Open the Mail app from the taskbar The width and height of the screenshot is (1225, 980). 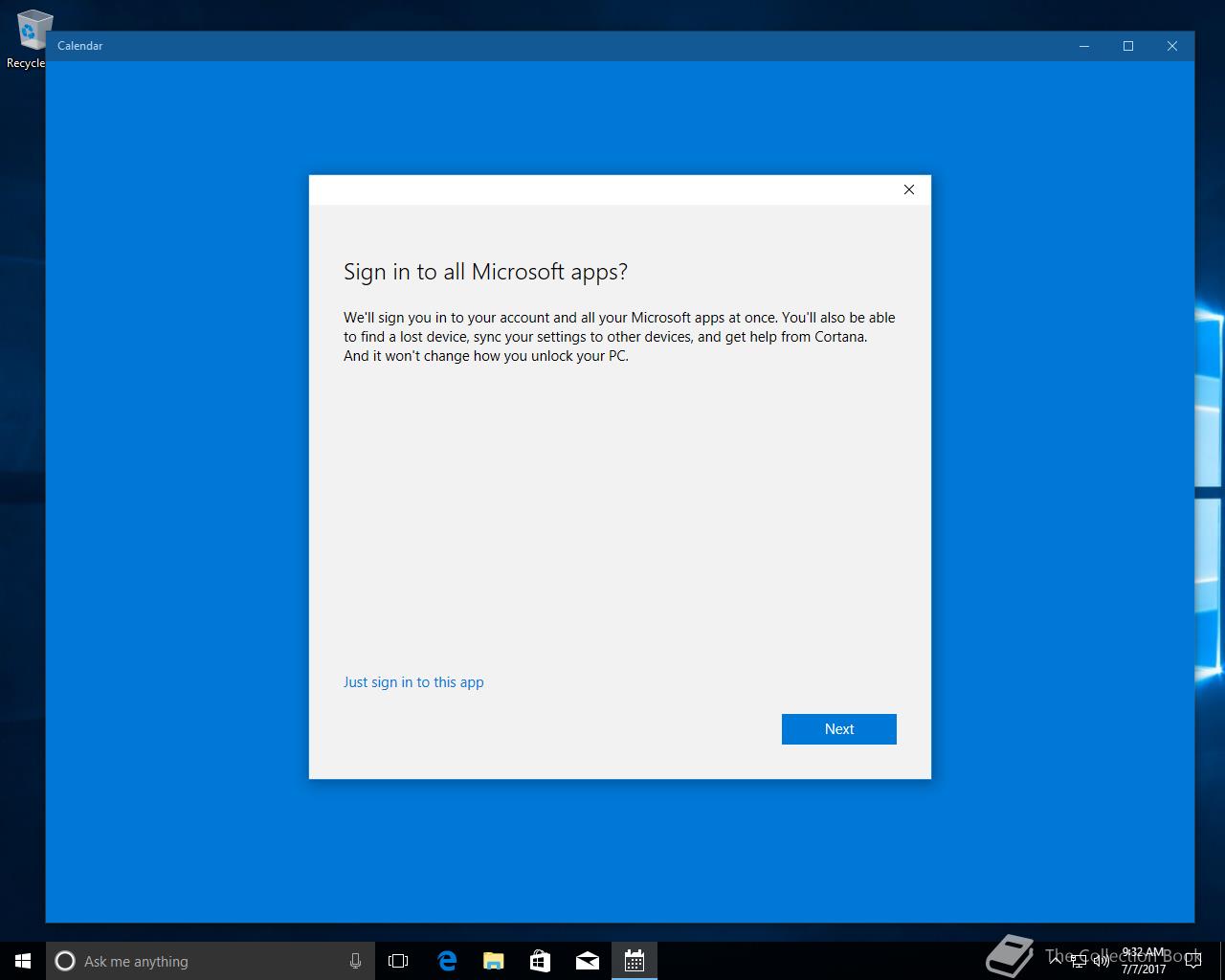587,961
